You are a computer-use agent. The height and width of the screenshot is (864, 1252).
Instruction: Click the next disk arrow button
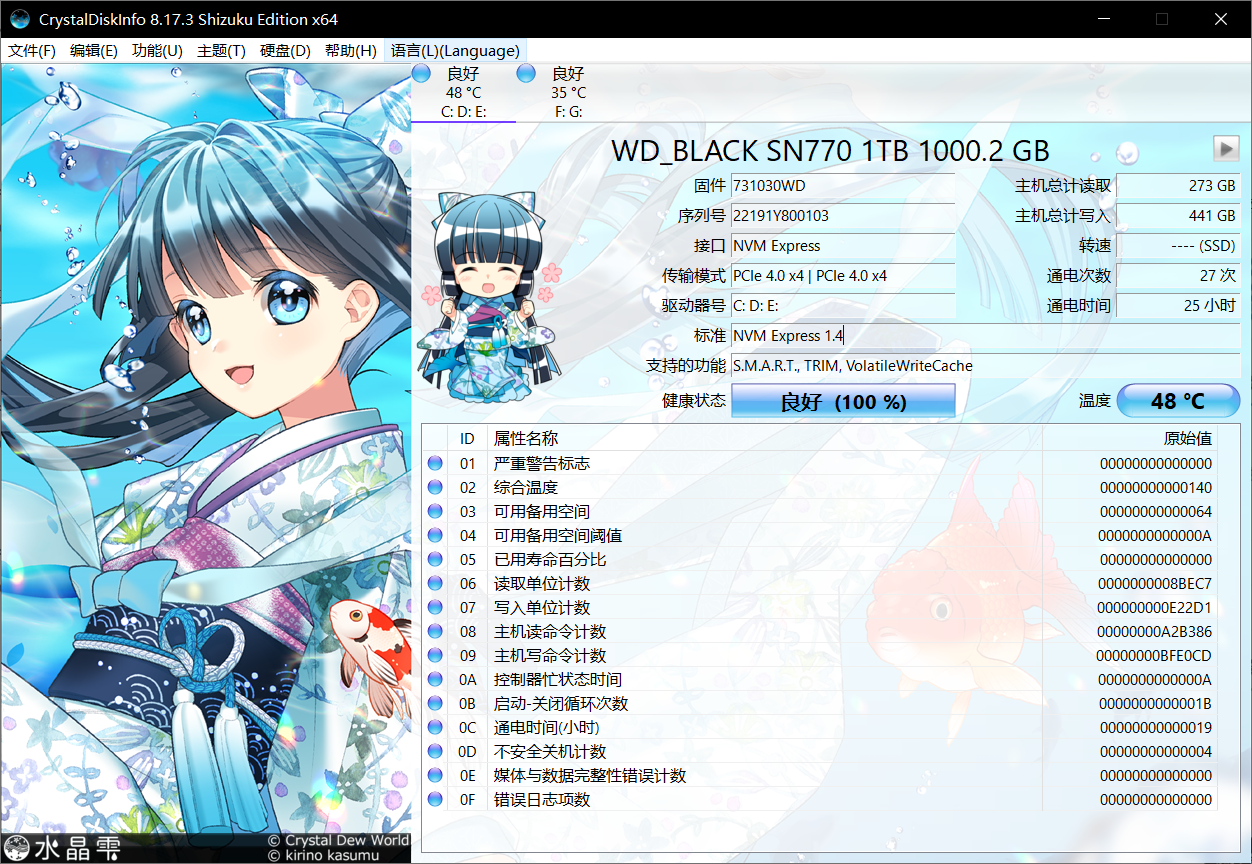(x=1226, y=149)
